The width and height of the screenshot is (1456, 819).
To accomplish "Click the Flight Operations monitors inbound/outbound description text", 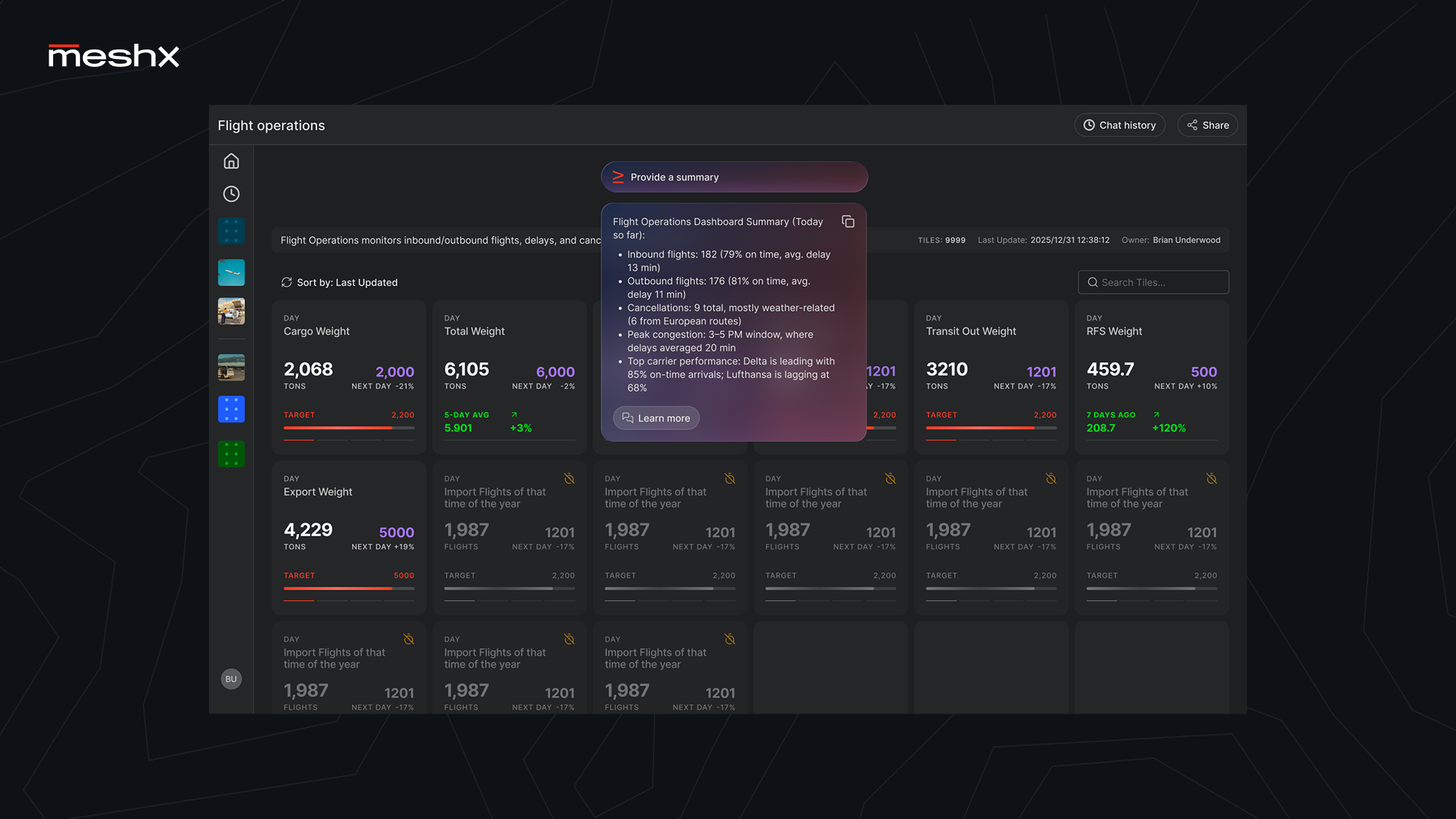I will [440, 240].
